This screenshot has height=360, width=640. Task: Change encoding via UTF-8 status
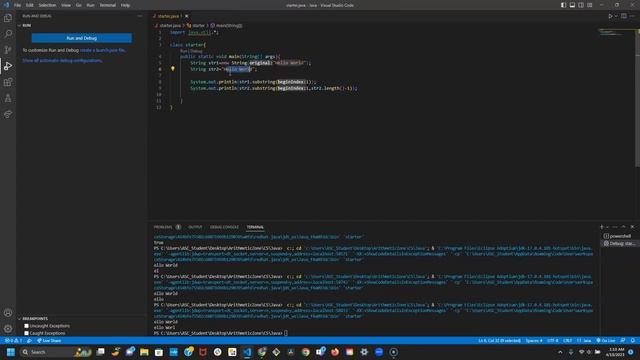[553, 340]
